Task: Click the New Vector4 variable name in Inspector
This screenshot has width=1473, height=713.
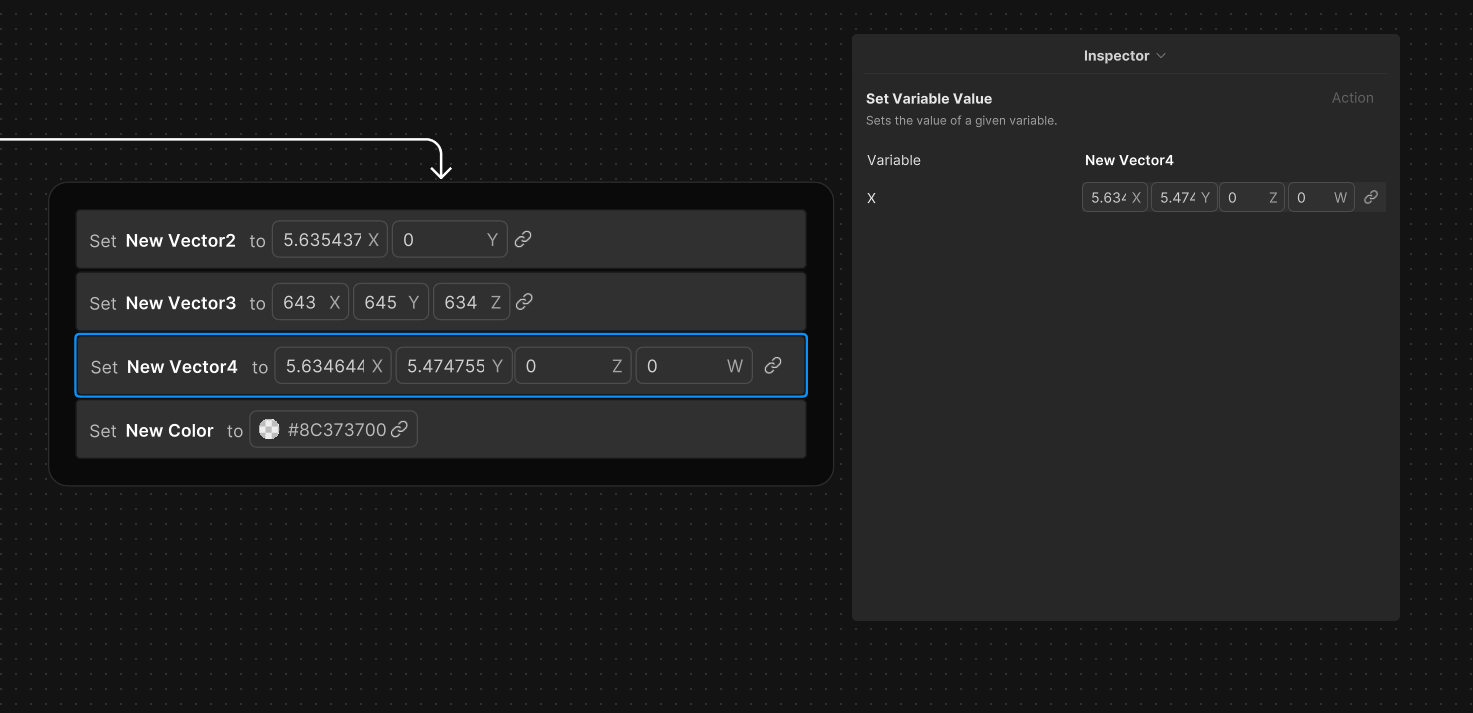Action: pyautogui.click(x=1129, y=160)
